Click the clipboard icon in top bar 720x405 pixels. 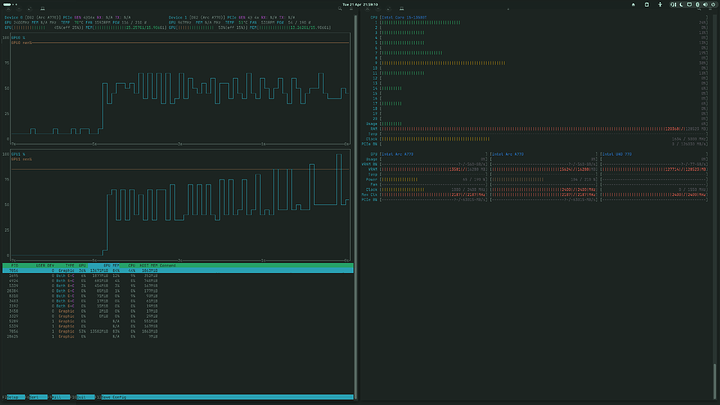(x=647, y=5)
